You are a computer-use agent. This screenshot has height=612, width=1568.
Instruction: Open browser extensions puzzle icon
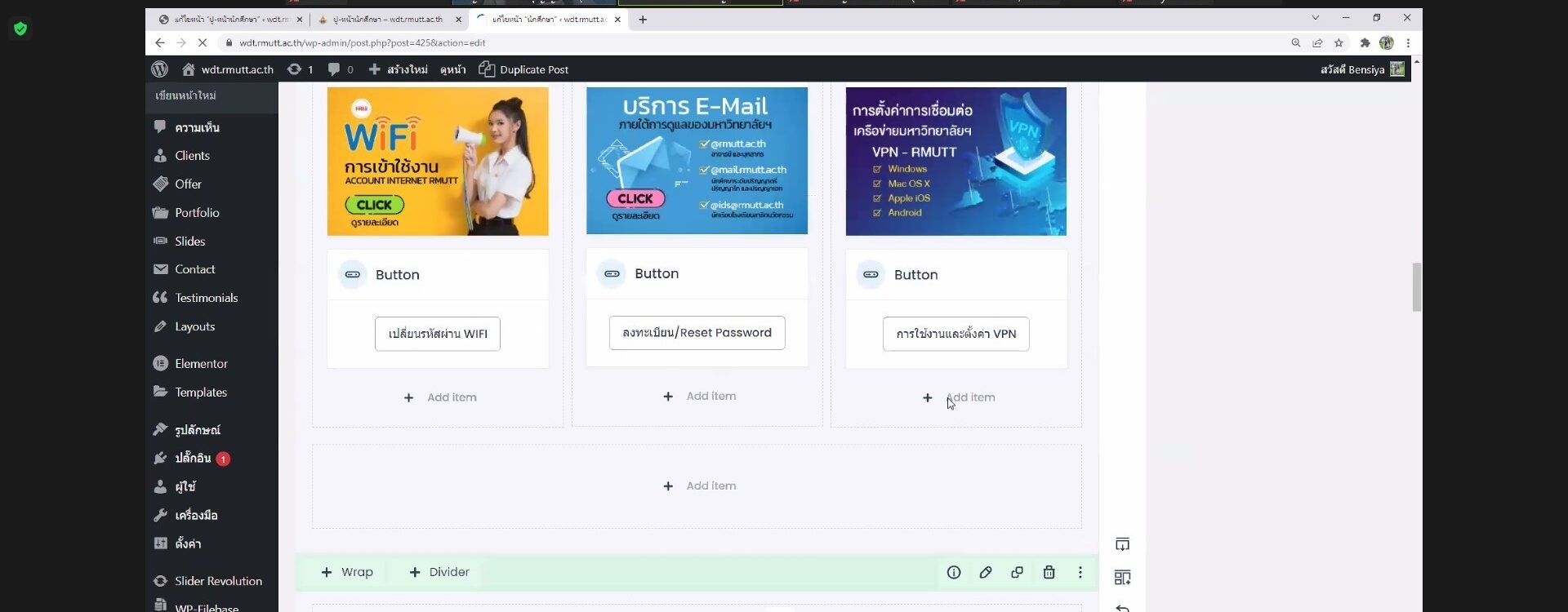tap(1364, 42)
